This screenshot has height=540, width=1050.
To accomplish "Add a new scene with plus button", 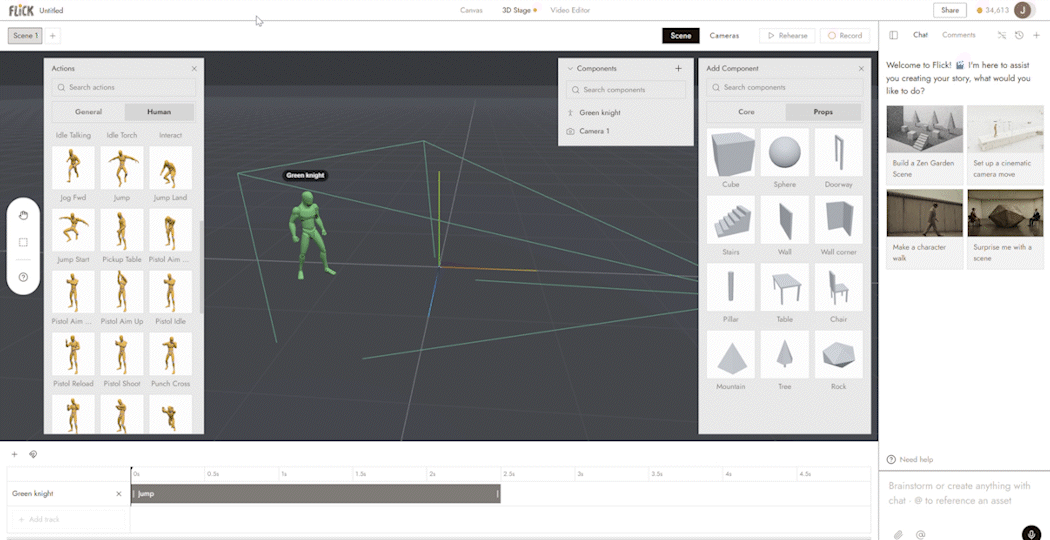I will 53,36.
